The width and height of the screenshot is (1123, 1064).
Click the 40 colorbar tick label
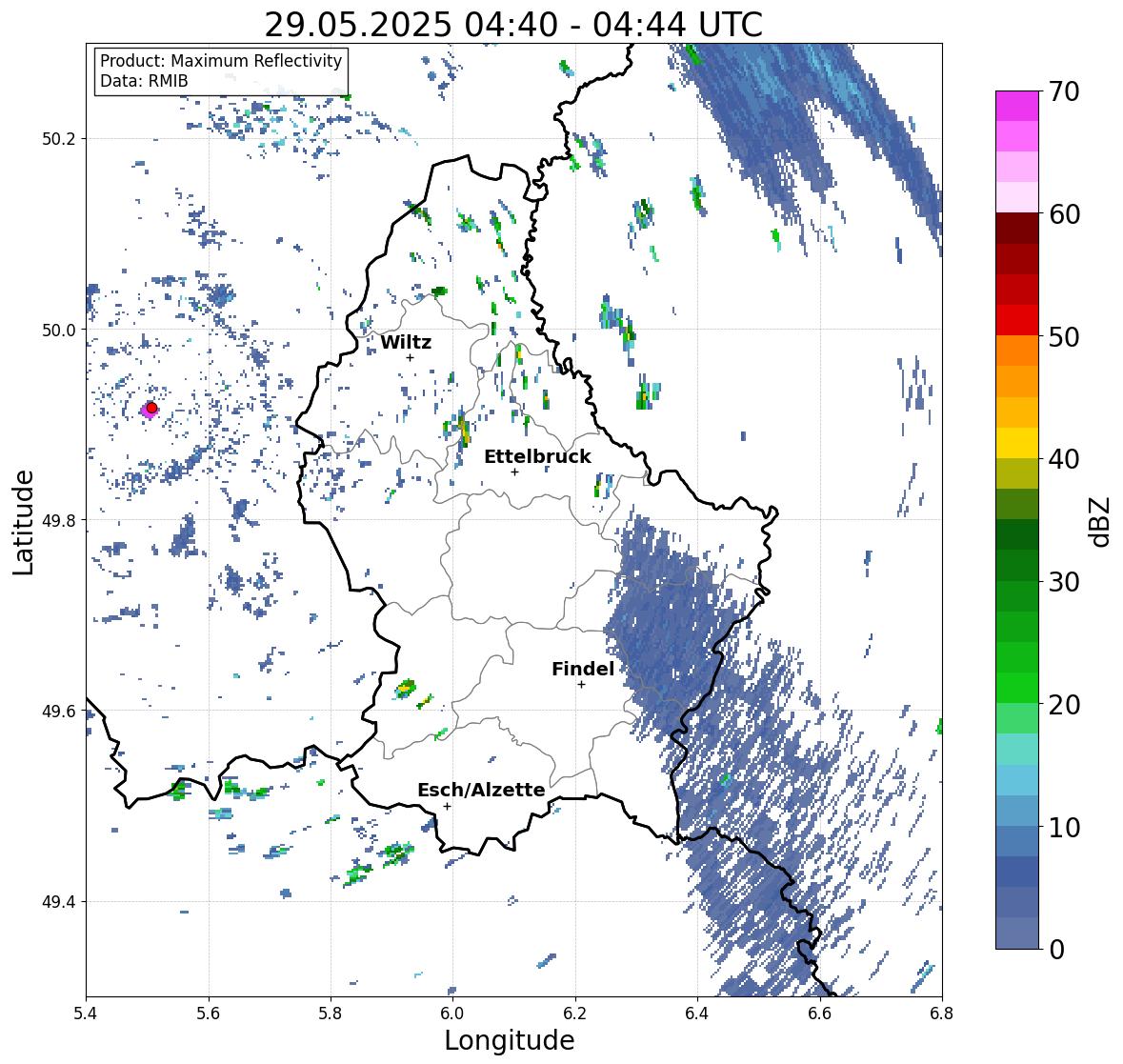(1064, 459)
